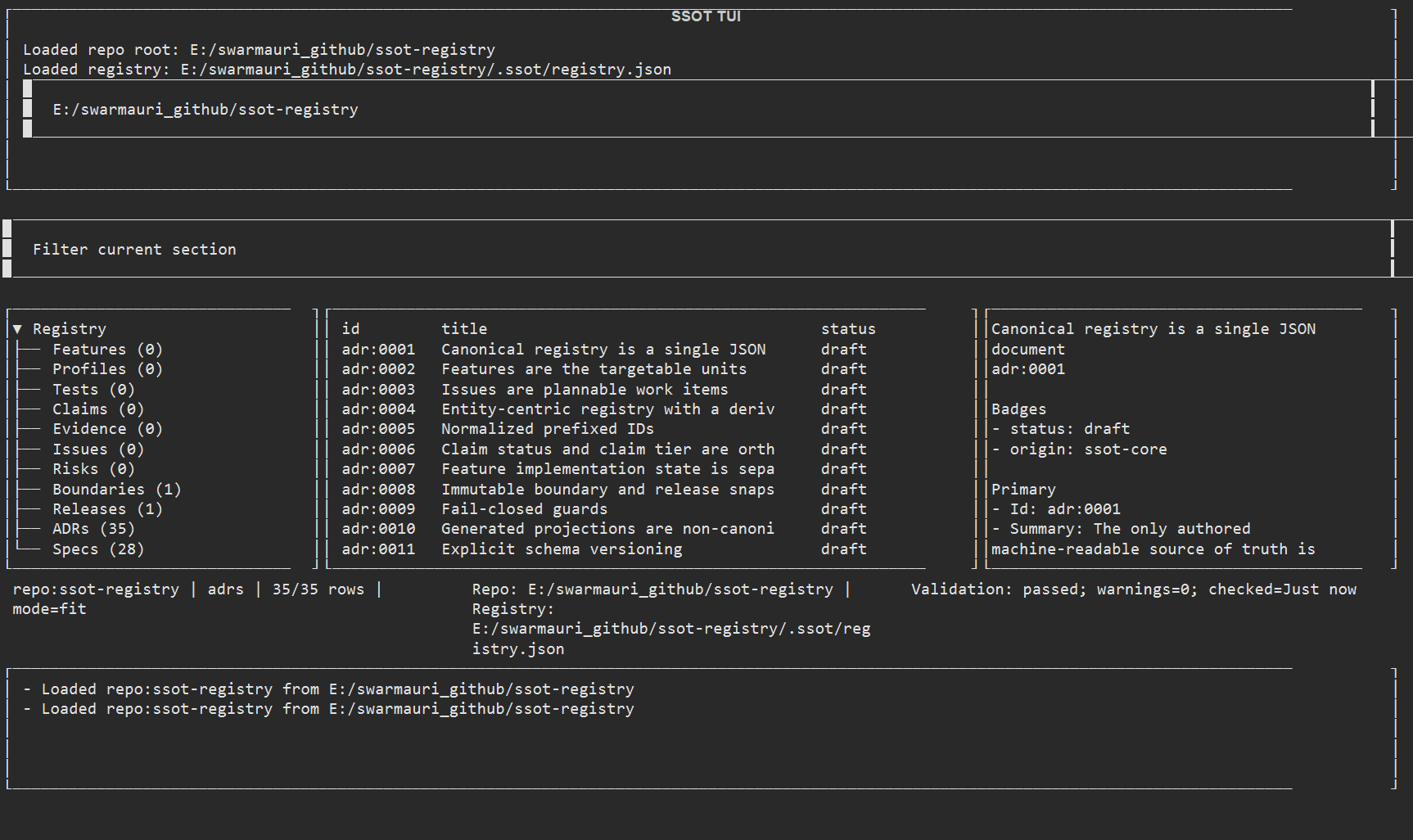Open Boundaries (1) tree node
Screen dimensions: 1413x840
117,490
